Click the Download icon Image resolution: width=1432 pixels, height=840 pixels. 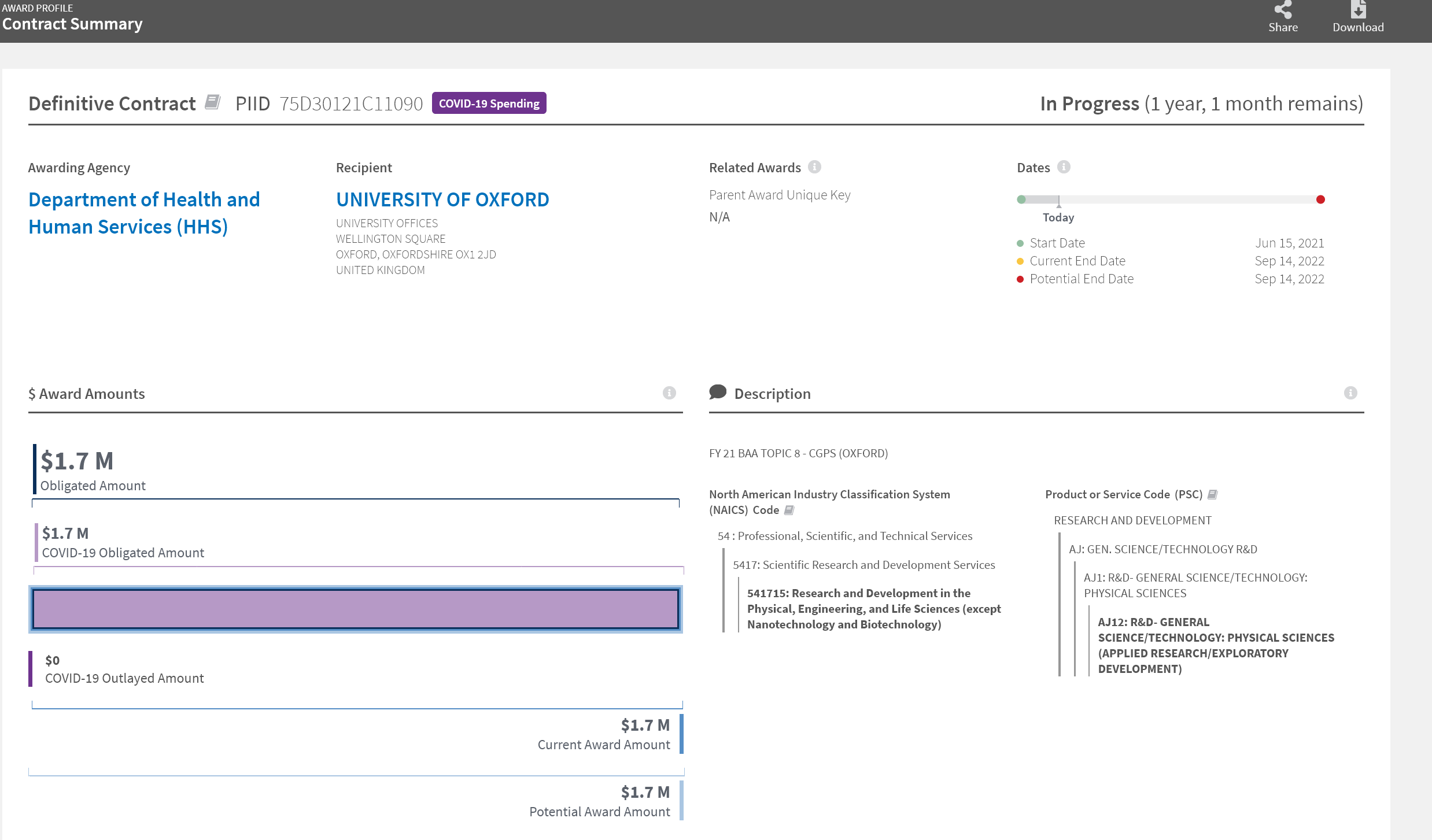(x=1358, y=10)
